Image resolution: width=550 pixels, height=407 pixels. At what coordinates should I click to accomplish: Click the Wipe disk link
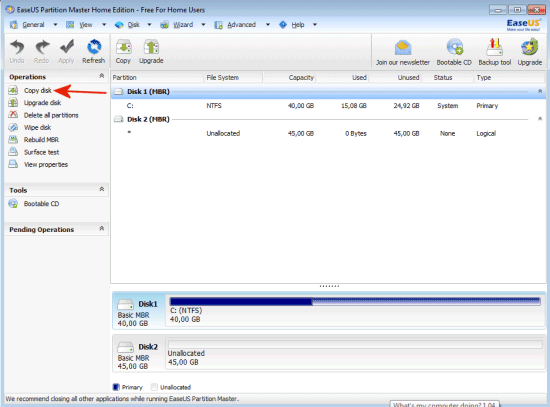tap(38, 127)
